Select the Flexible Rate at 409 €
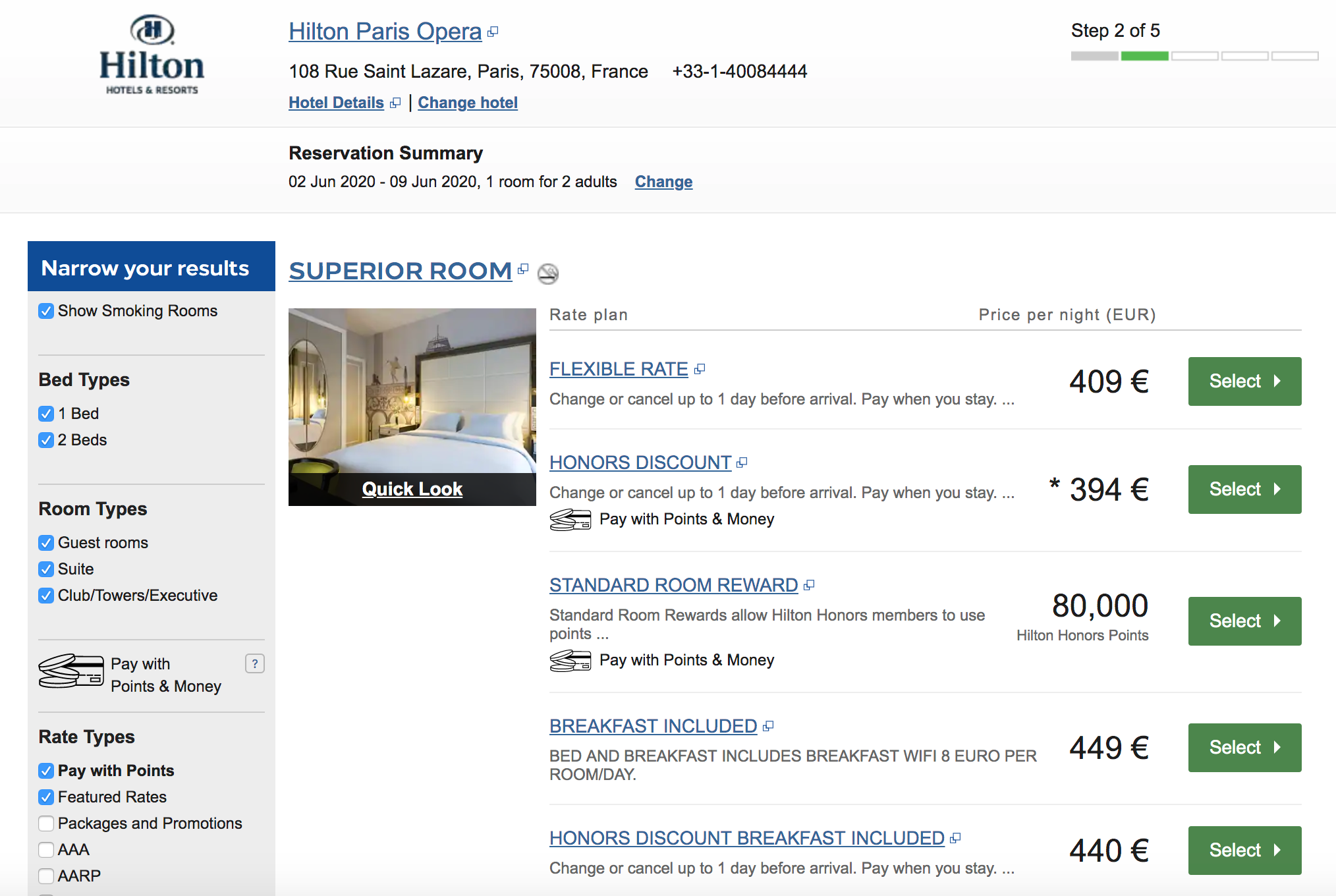This screenshot has width=1336, height=896. pyautogui.click(x=1244, y=381)
